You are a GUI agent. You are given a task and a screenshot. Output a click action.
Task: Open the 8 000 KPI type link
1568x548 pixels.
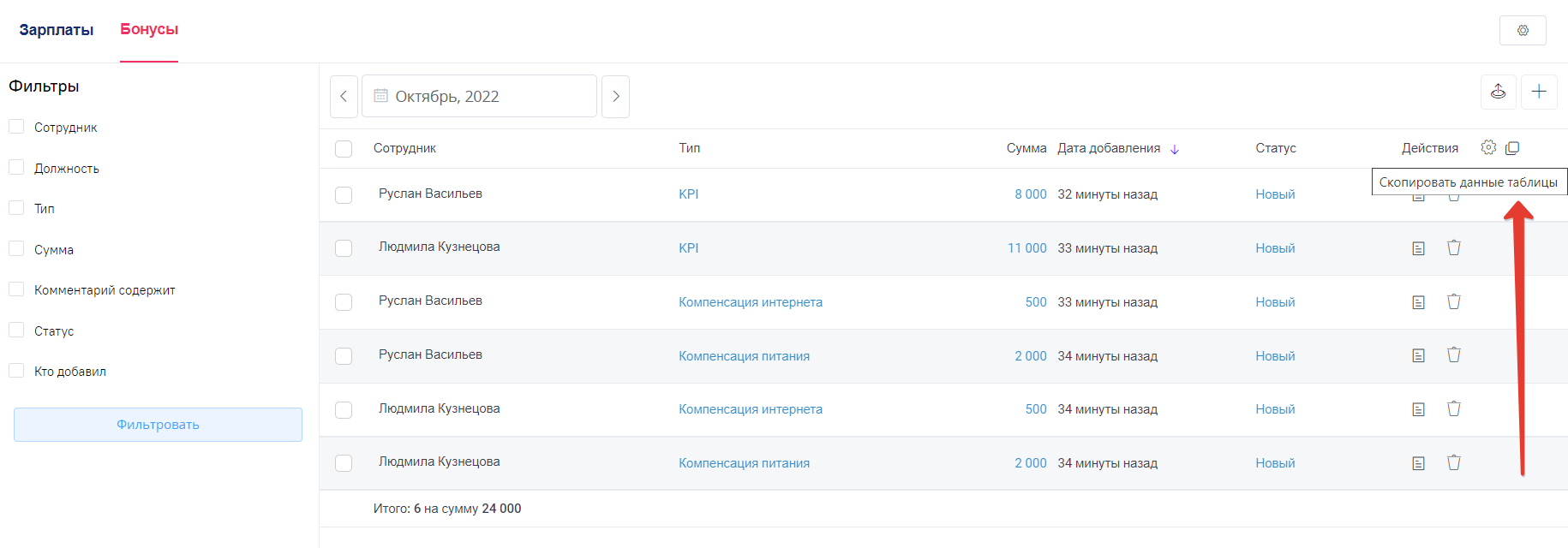coord(688,194)
